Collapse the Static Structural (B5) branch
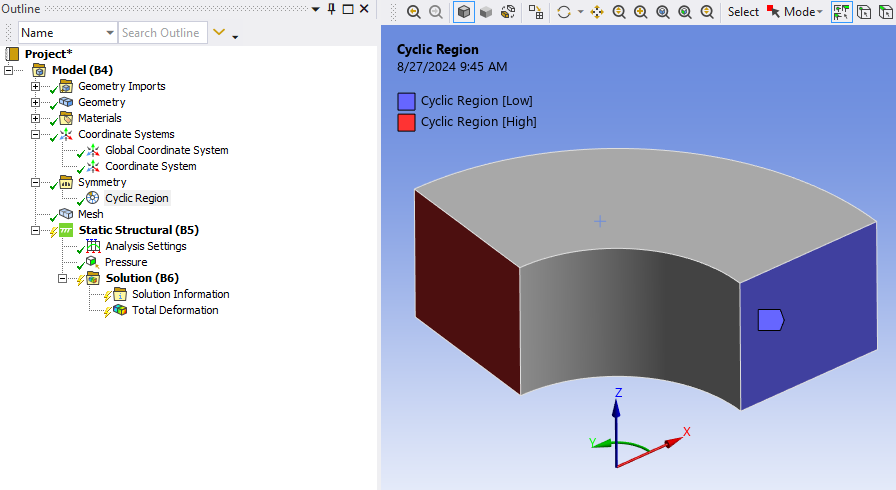 tap(36, 230)
